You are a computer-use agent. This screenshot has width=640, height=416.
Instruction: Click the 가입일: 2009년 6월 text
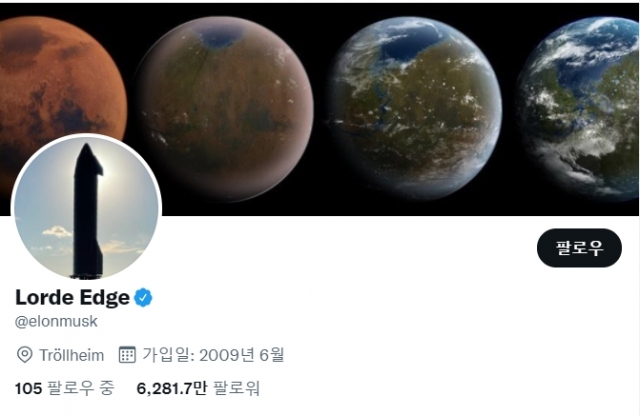pos(213,354)
